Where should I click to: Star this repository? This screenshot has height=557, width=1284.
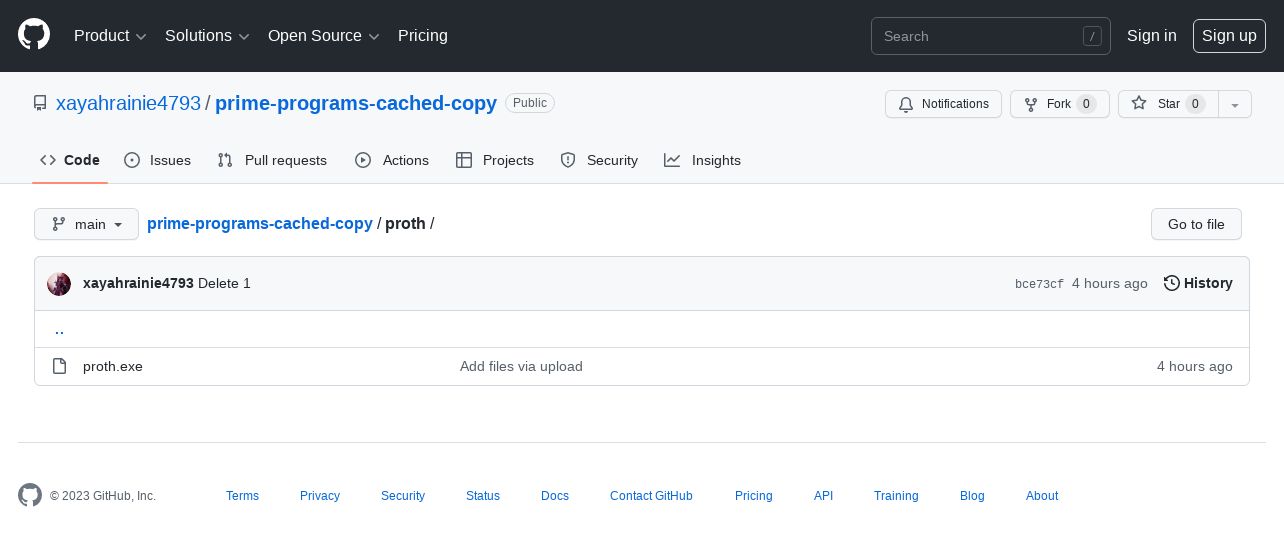point(1168,104)
